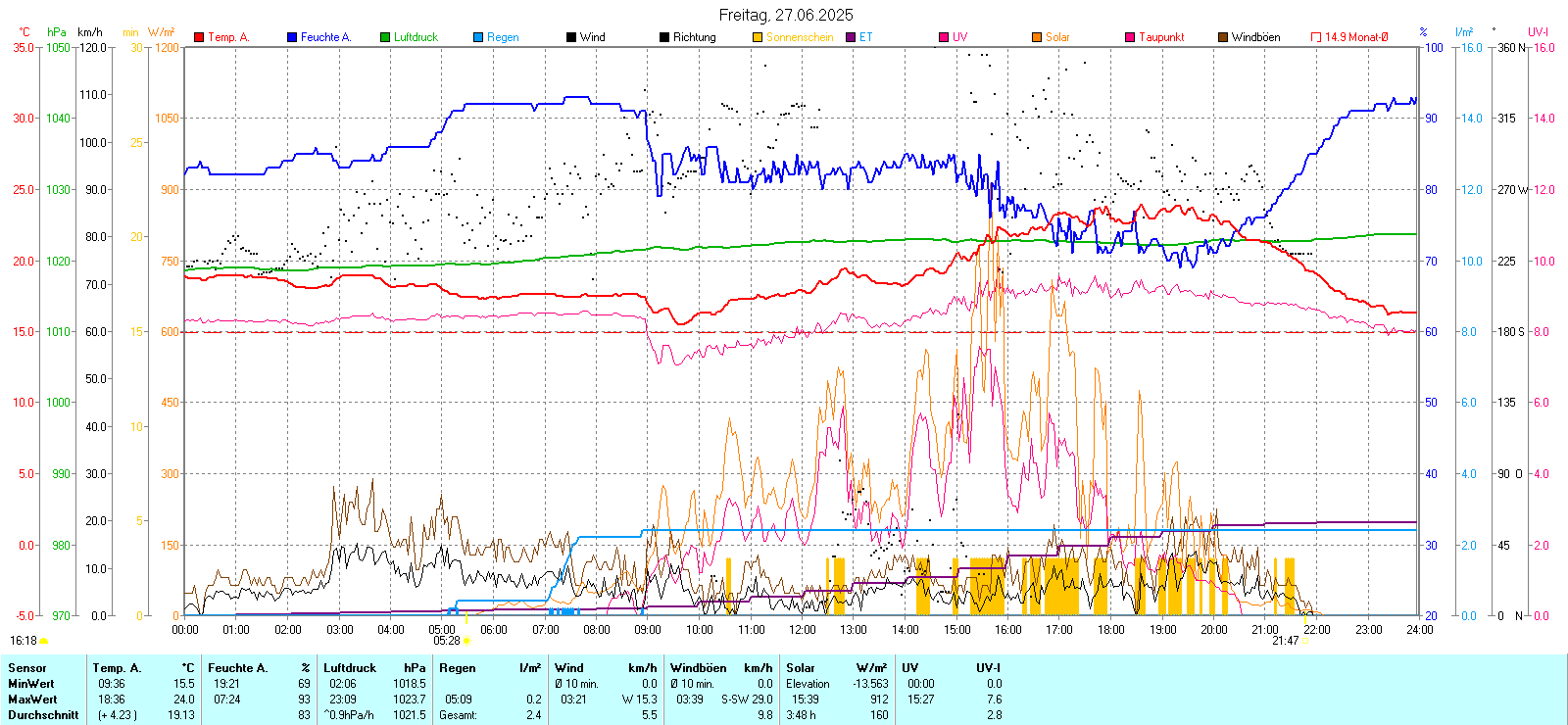This screenshot has width=1568, height=725.
Task: Toggle the 14.9 Monat-Ø outlined box
Action: (1316, 37)
